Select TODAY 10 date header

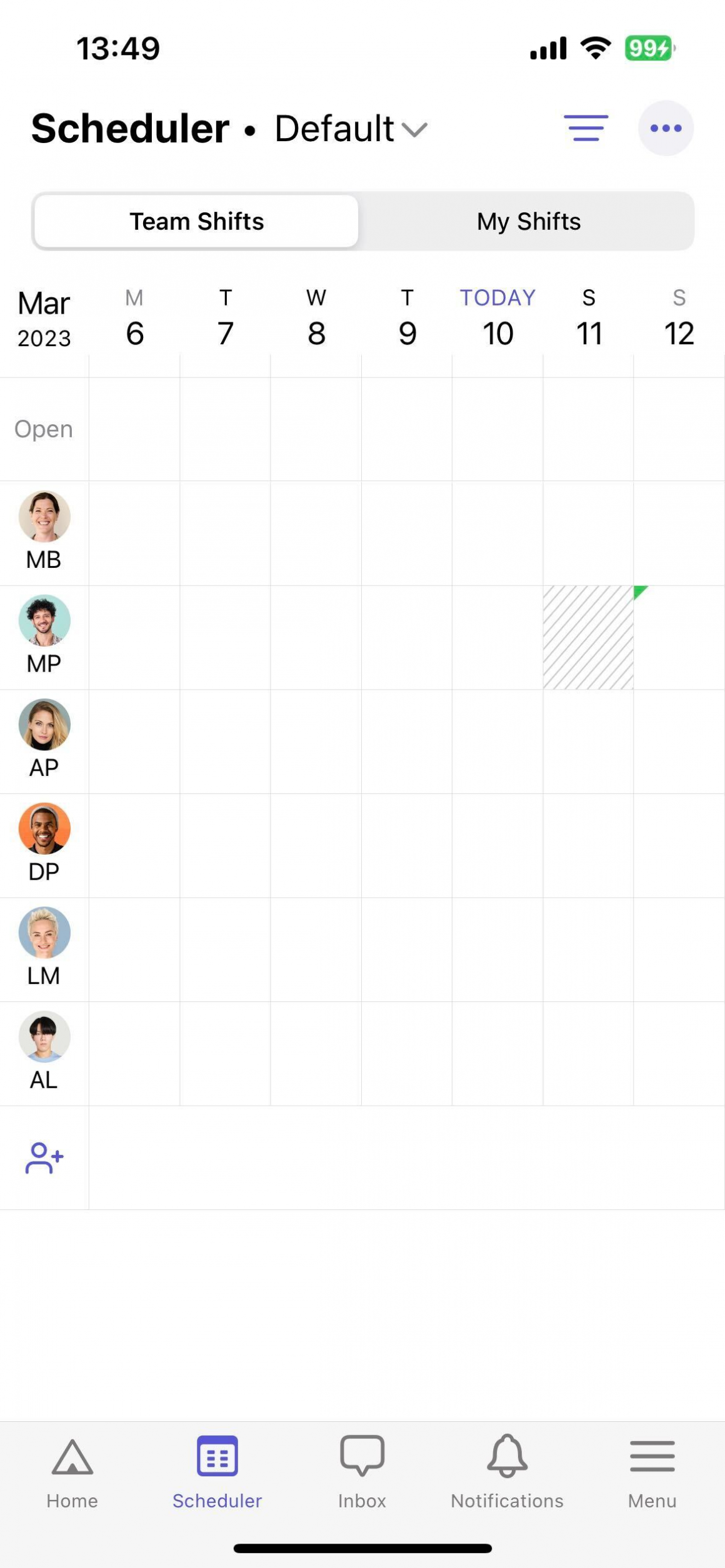(x=497, y=319)
